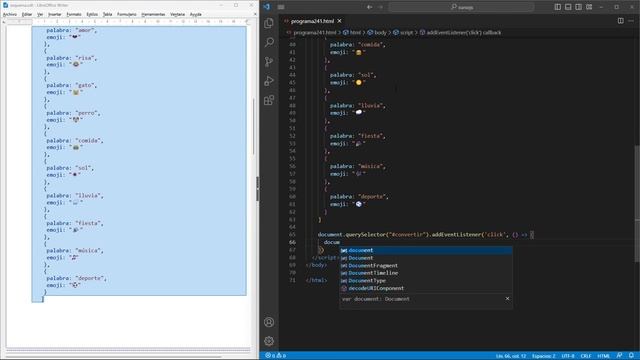Screen dimensions: 640x360
Task: Click the 'Espacios: 2' indentation entry
Action: click(x=544, y=356)
